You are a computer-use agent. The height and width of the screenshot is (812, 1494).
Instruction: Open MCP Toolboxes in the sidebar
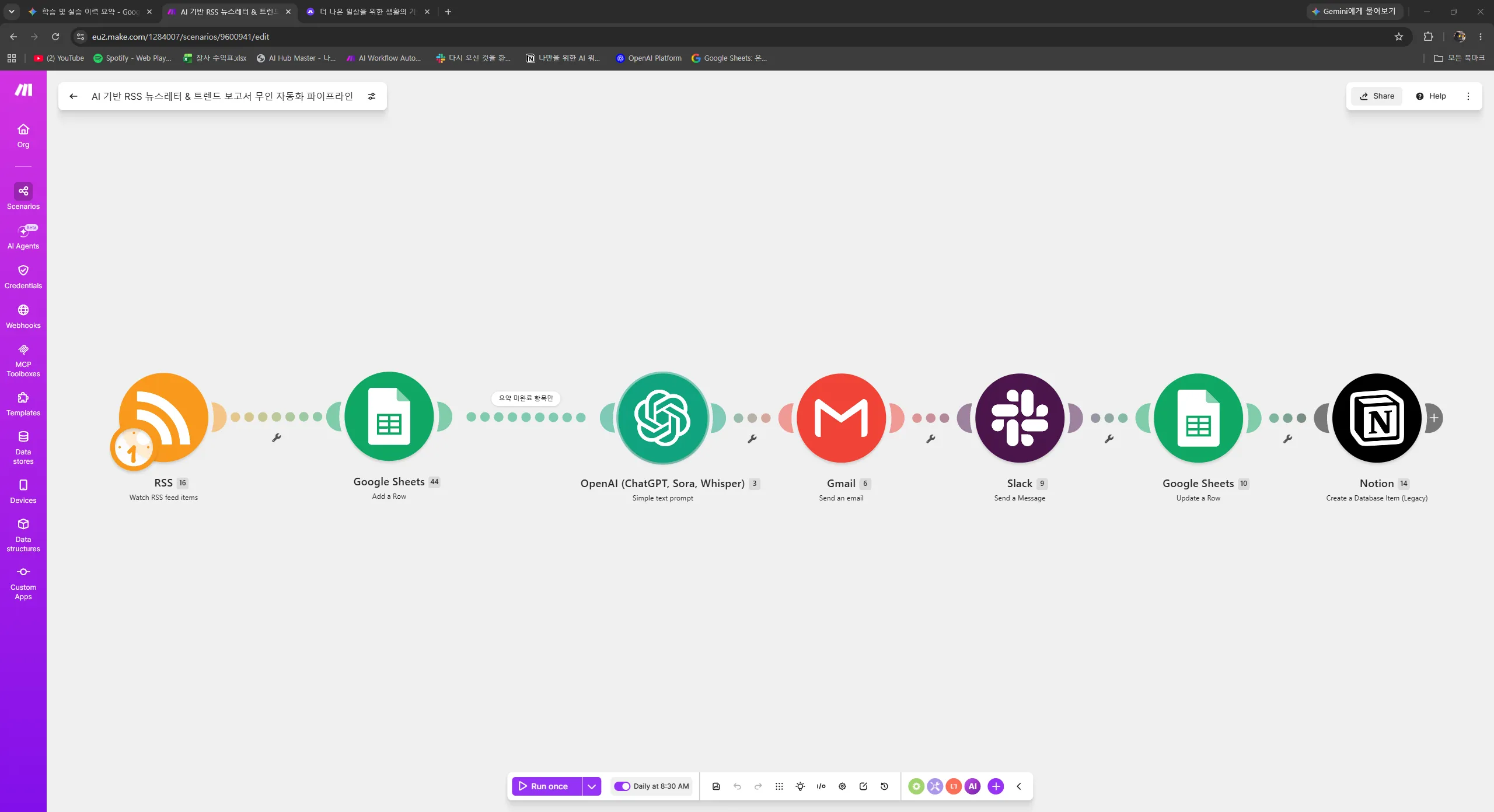pos(23,360)
